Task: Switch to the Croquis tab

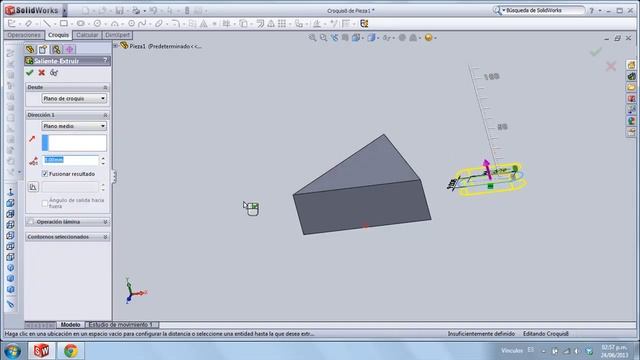Action: point(58,35)
